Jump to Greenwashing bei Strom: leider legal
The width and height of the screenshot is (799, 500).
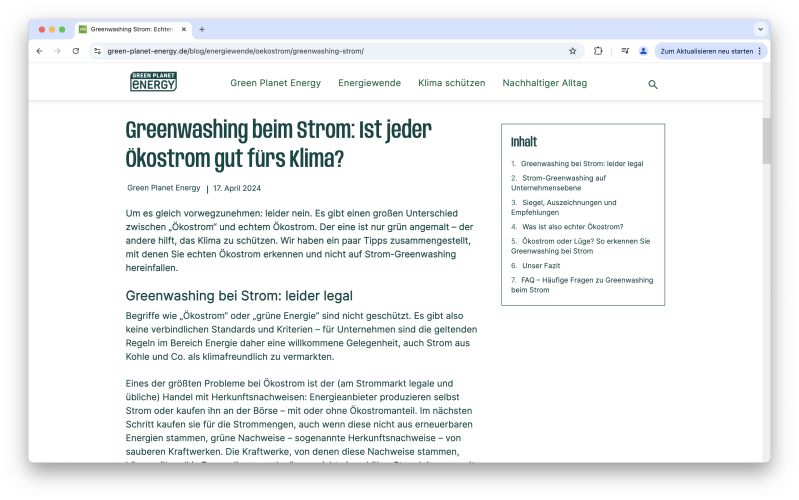point(582,164)
